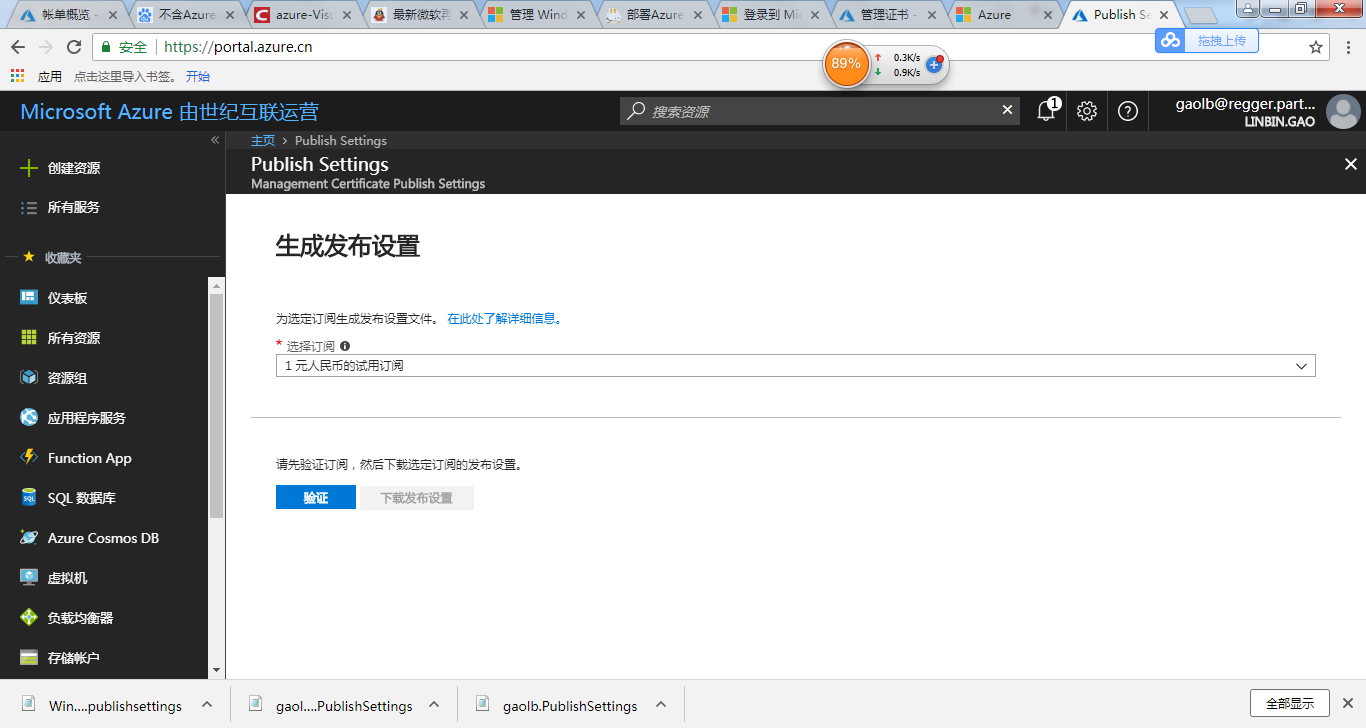This screenshot has width=1366, height=728.
Task: Switch to the 管理 Wind browser tab
Action: (538, 15)
